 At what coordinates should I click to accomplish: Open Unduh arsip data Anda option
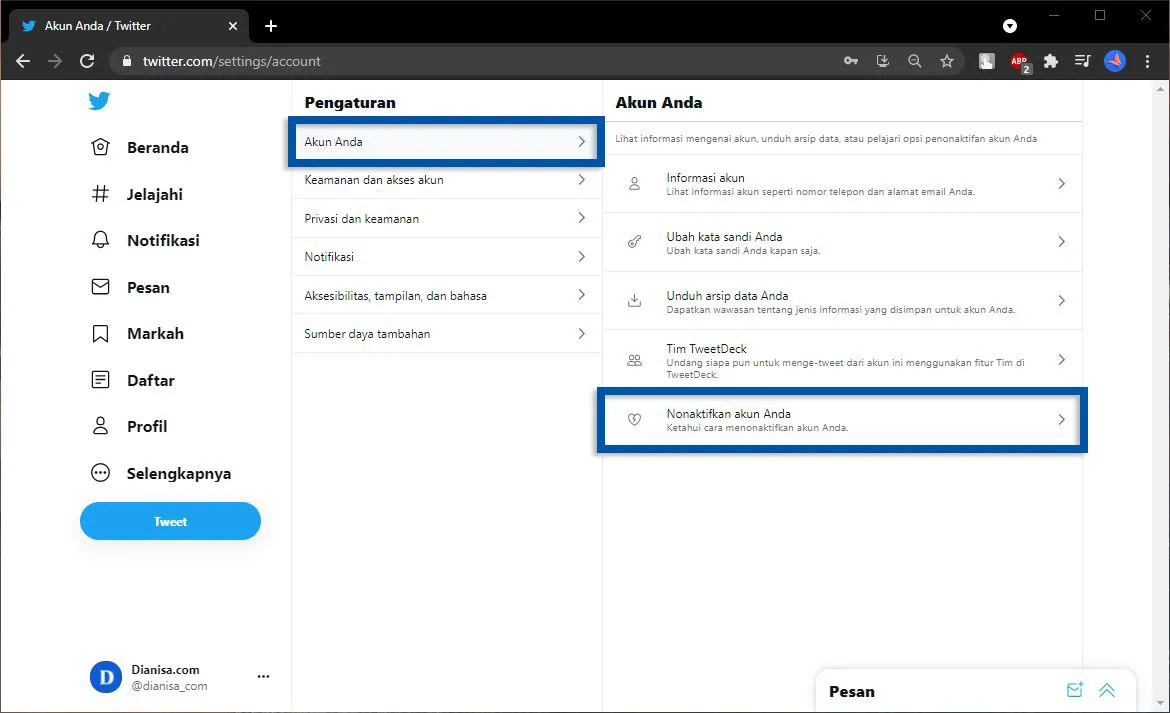click(841, 302)
